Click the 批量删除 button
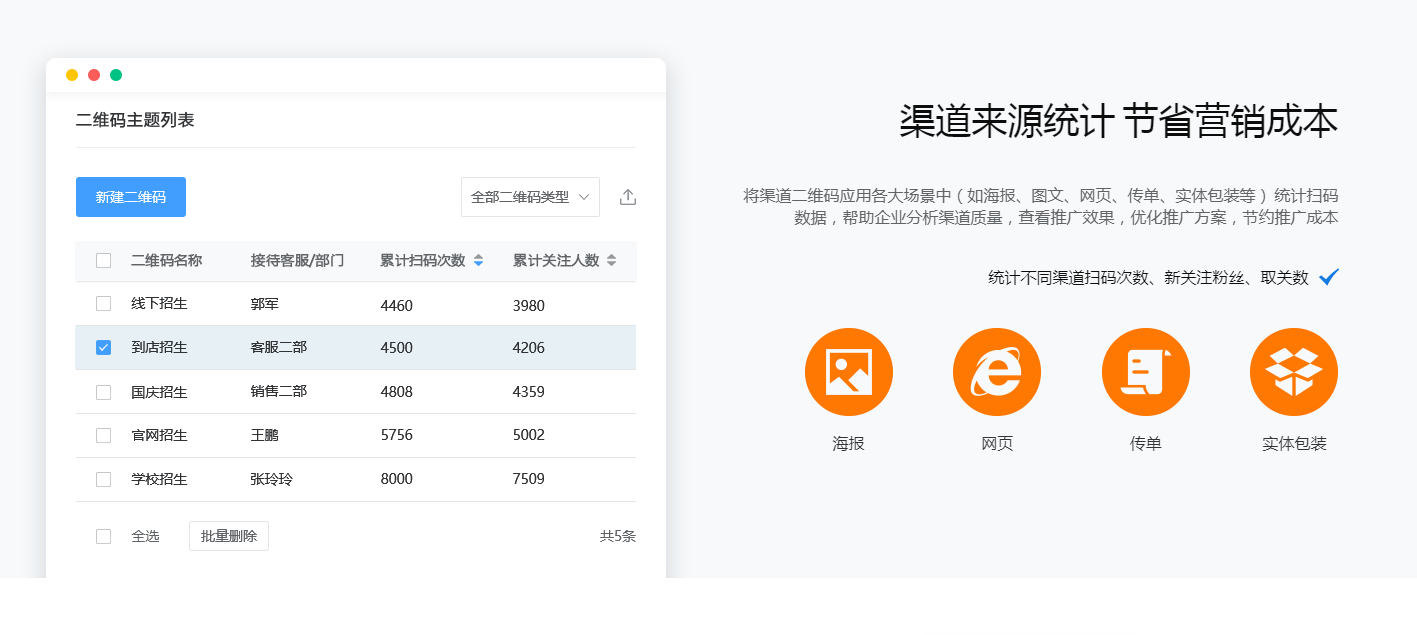This screenshot has width=1417, height=635. point(229,536)
